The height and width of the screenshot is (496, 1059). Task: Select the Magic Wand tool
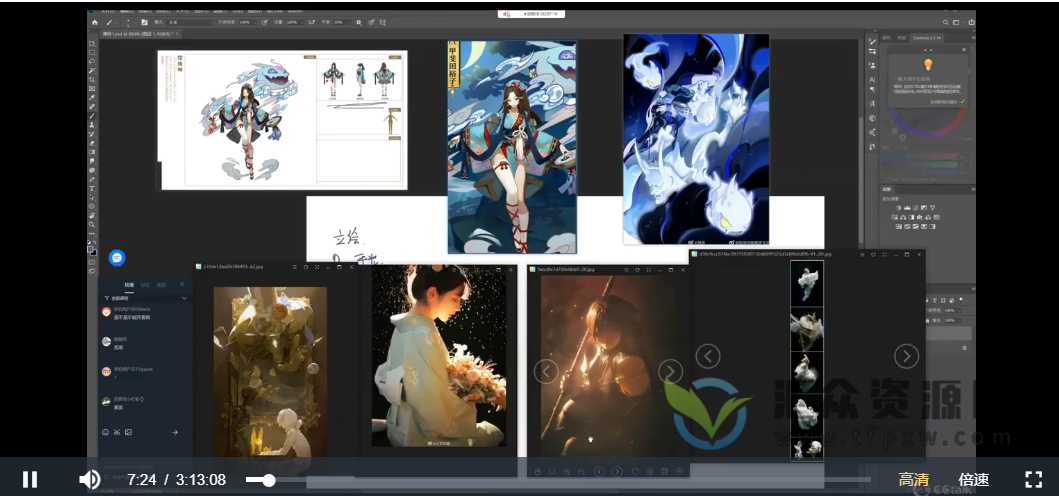click(93, 70)
